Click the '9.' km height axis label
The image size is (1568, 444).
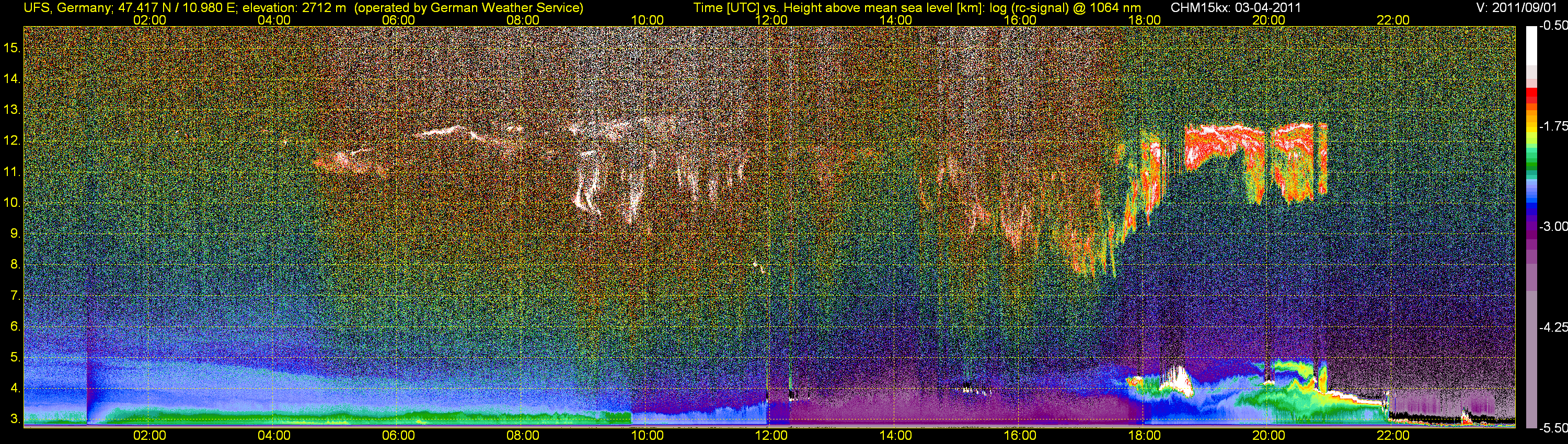click(x=15, y=233)
